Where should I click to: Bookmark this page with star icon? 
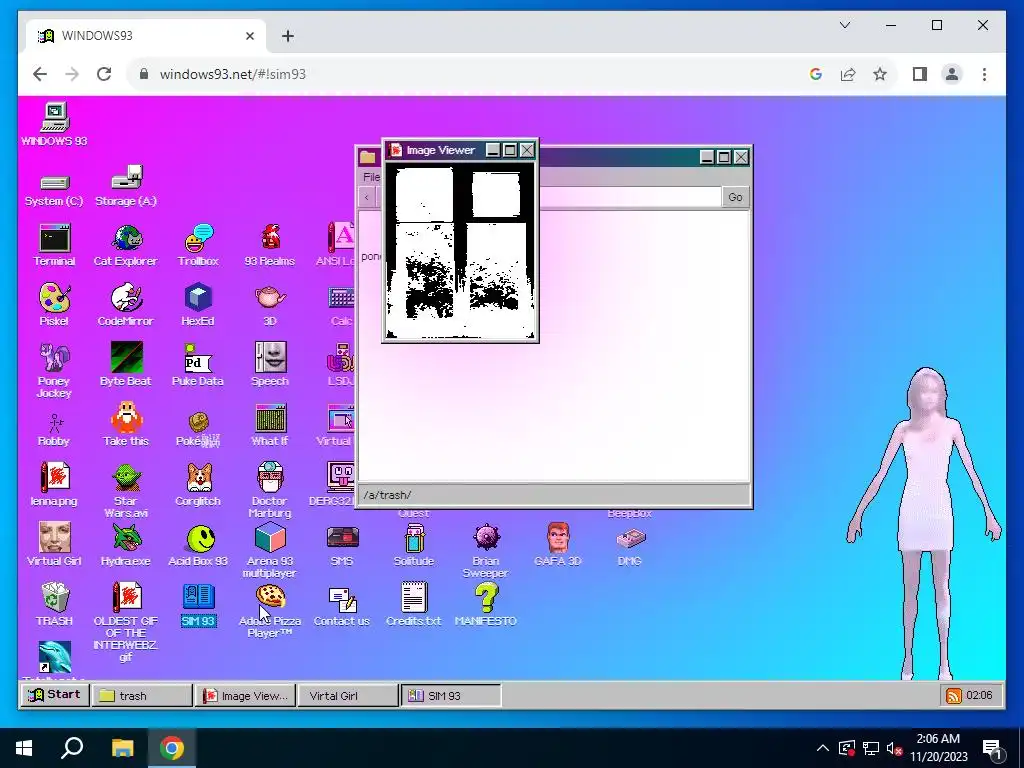880,74
